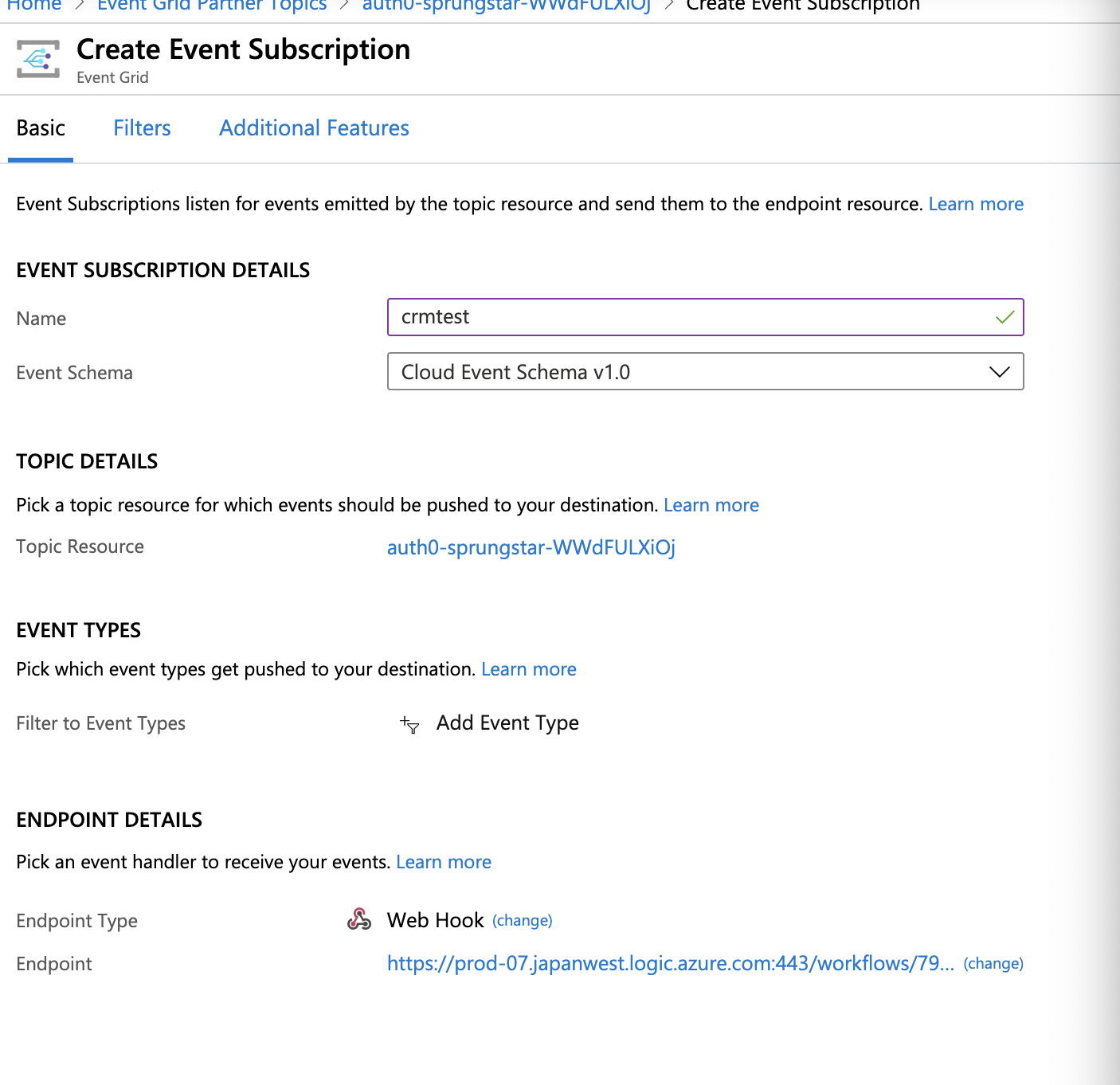Viewport: 1120px width, 1085px height.
Task: Click the Endpoint Type label
Action: 76,921
